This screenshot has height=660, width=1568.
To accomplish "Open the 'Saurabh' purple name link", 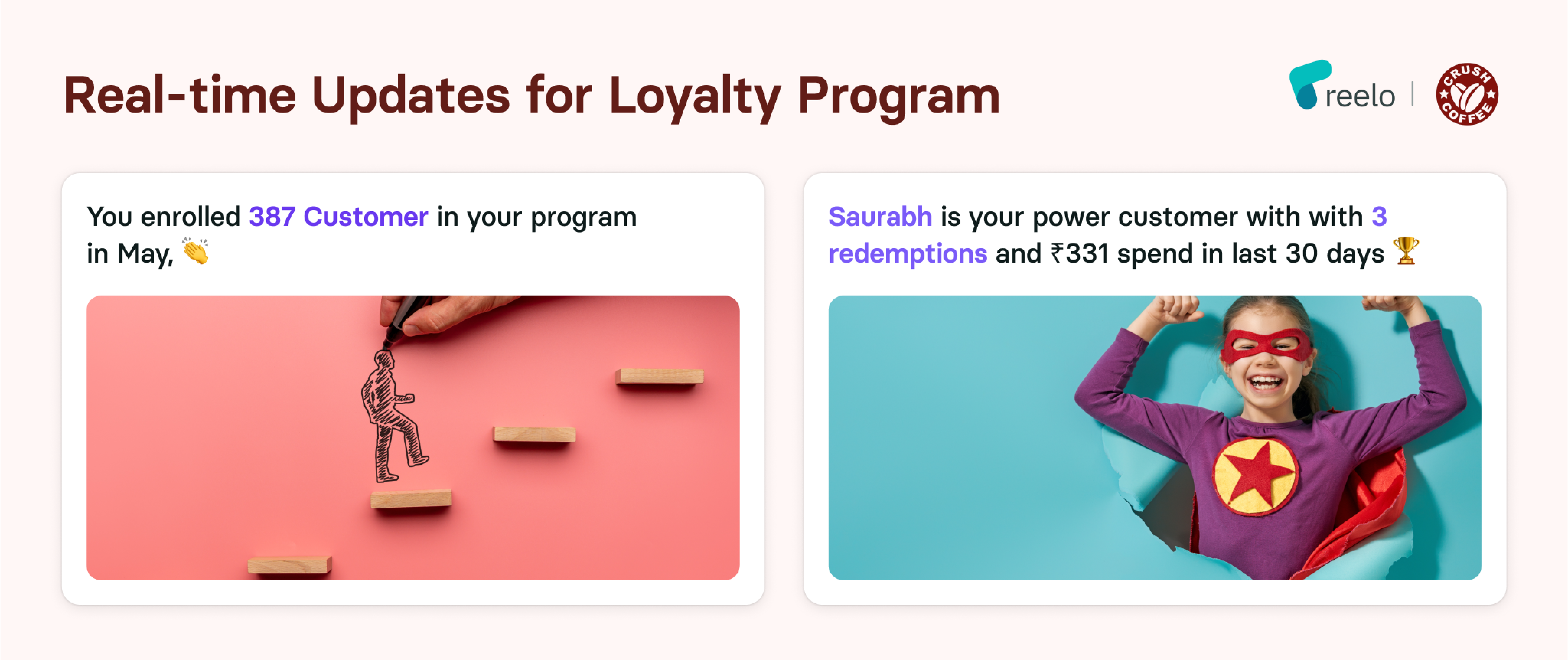I will pos(880,217).
